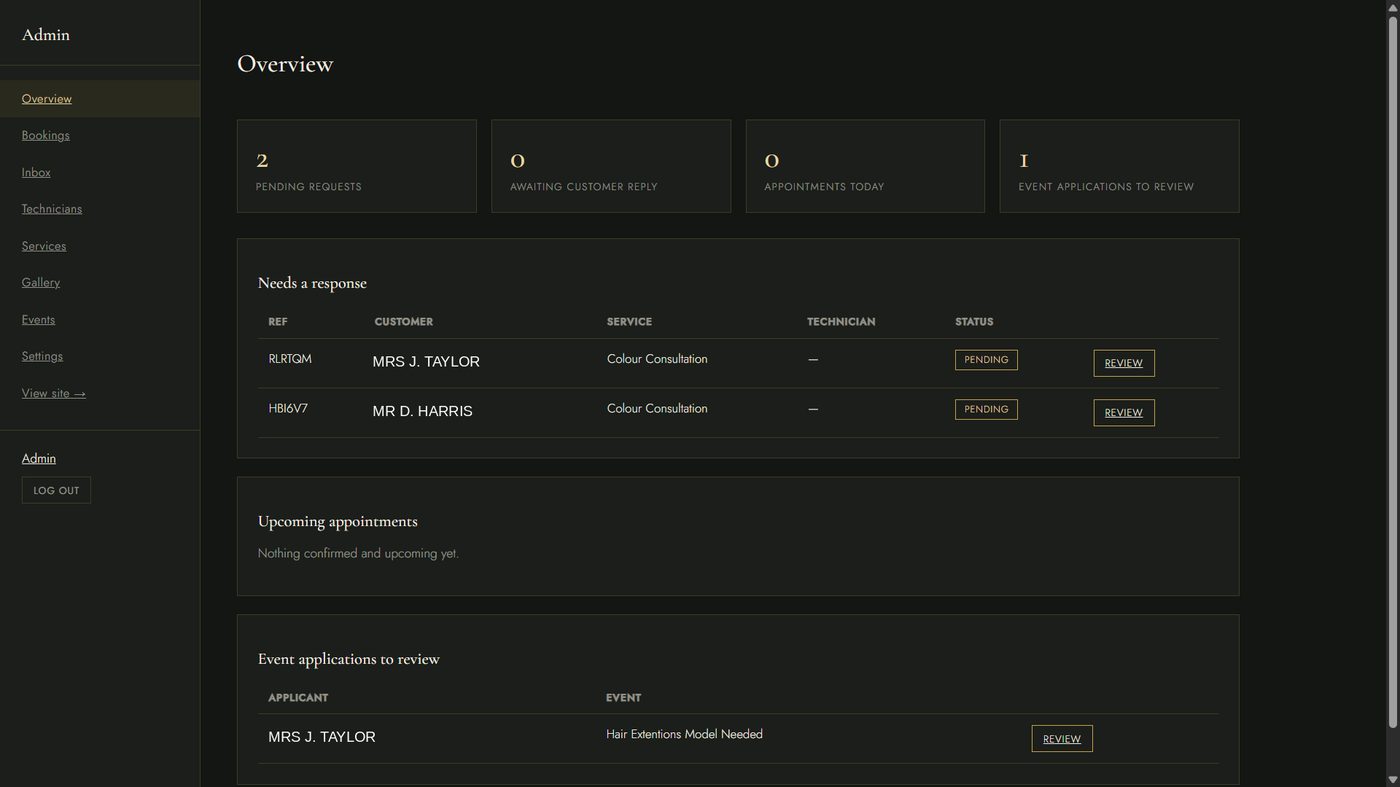
Task: Open Technicians in the sidebar
Action: point(52,209)
